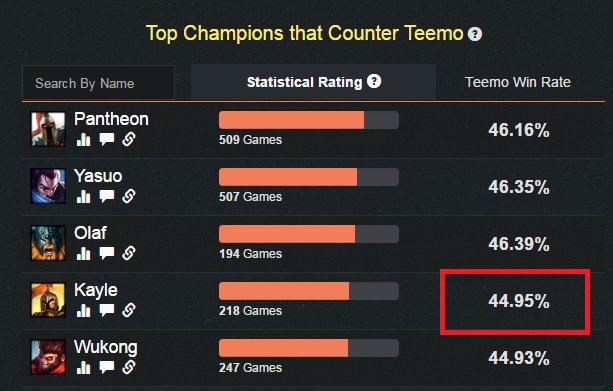Focus the Search By Name field

pyautogui.click(x=99, y=83)
